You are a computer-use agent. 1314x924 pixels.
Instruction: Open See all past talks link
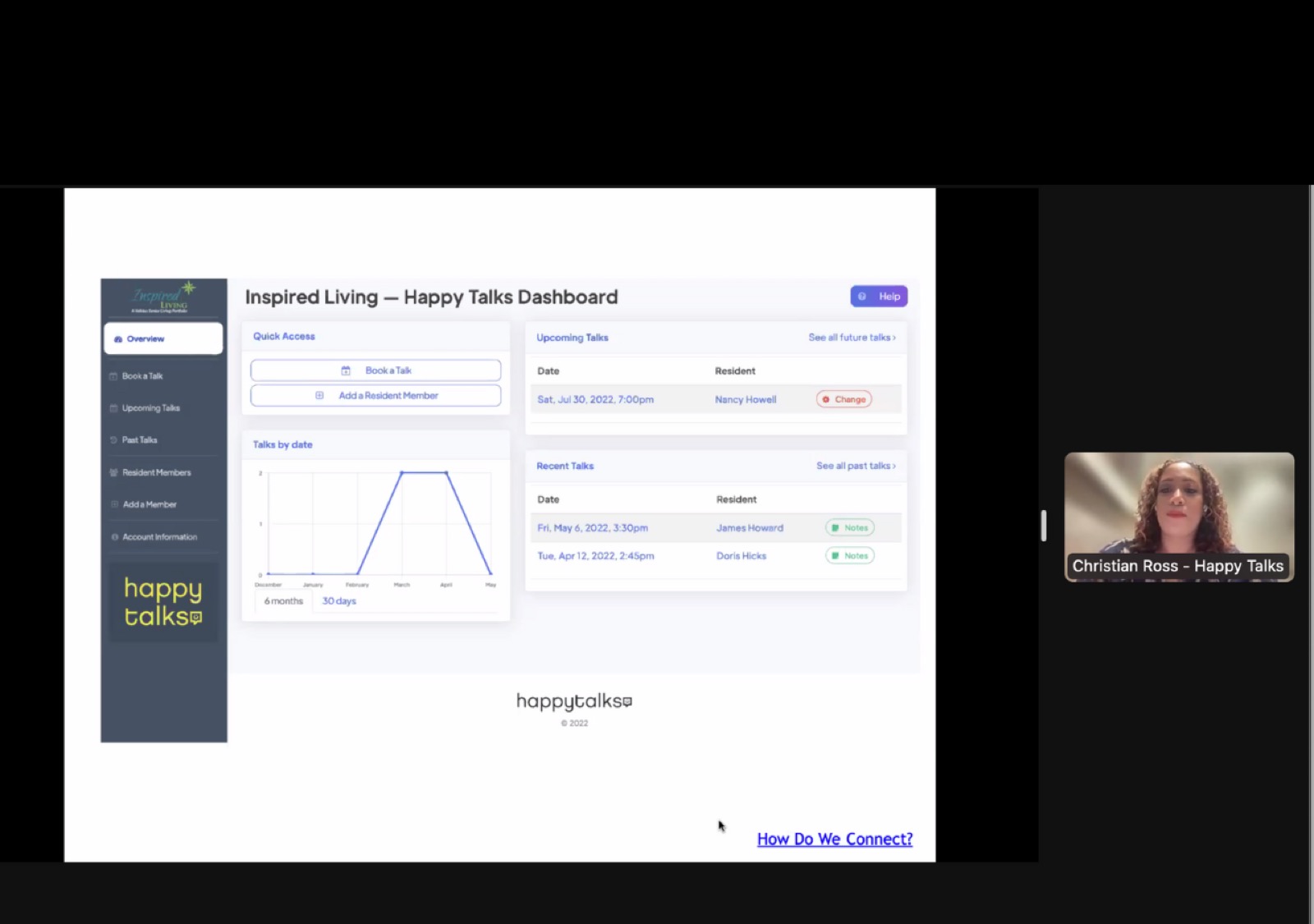point(856,466)
